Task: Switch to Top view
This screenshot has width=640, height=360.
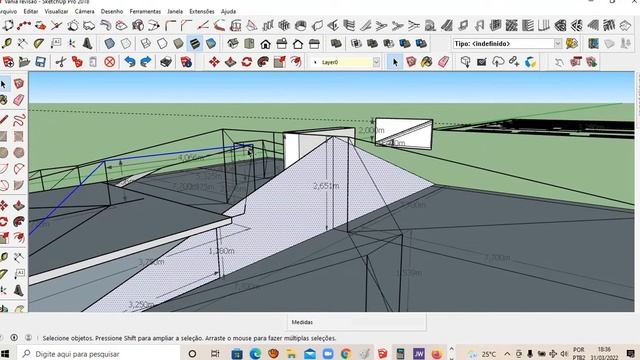Action: (x=249, y=43)
